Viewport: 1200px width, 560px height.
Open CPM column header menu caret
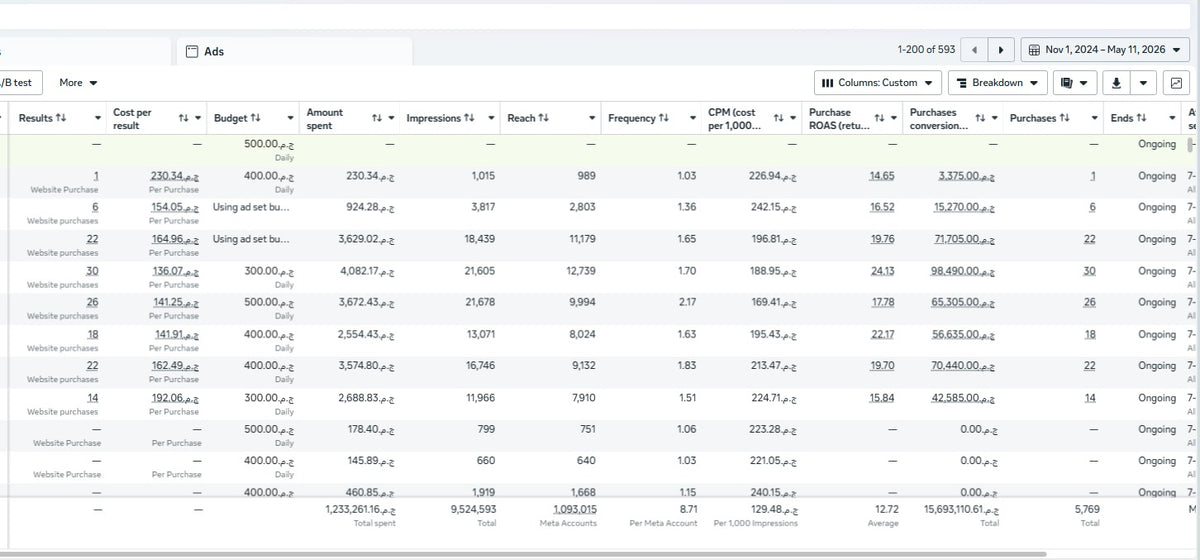pyautogui.click(x=793, y=119)
